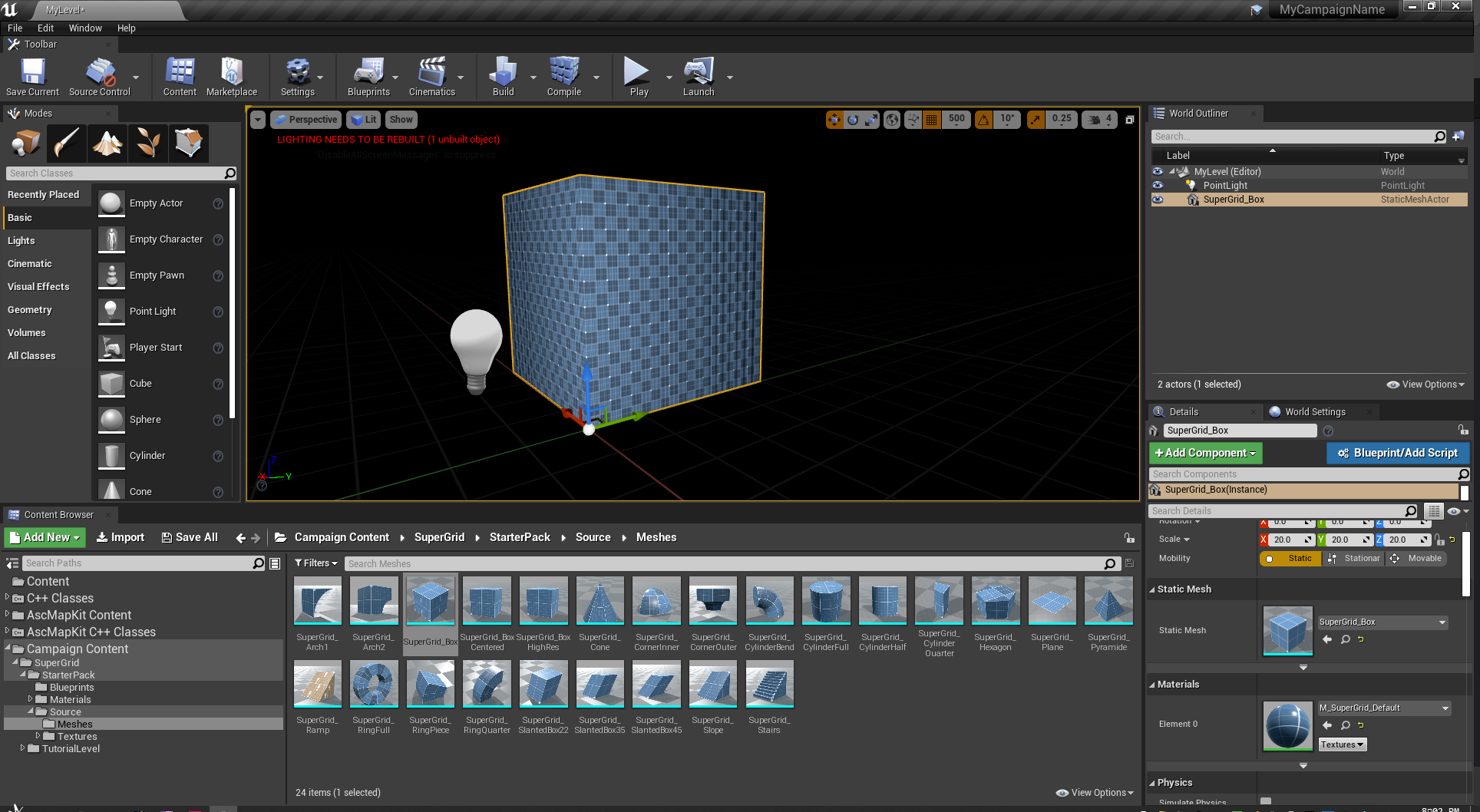The image size is (1480, 812).
Task: Maximize or restore the viewport icon
Action: 1130,120
